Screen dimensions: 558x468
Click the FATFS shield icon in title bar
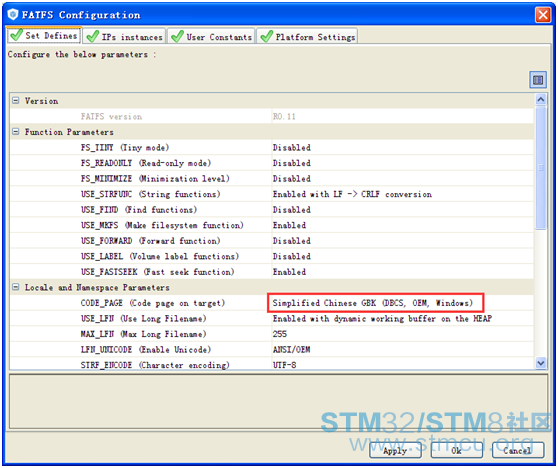click(x=13, y=15)
